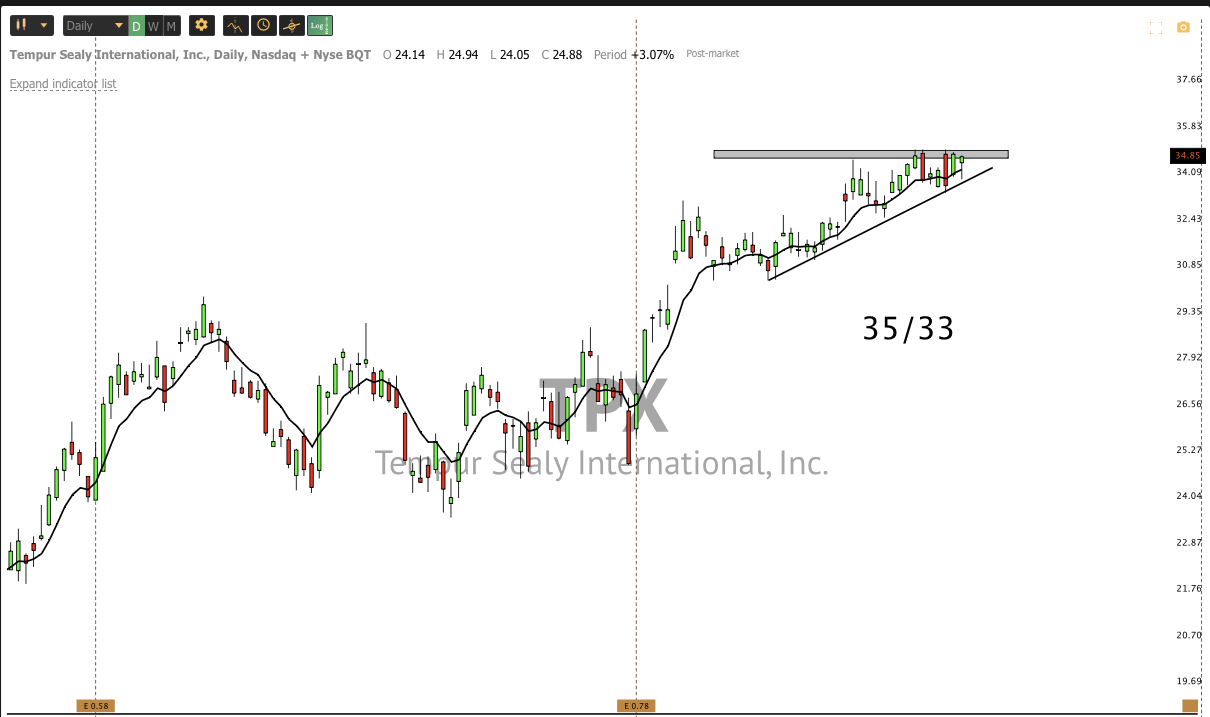Open the dropdown arrow next to pause icon

pyautogui.click(x=43, y=25)
